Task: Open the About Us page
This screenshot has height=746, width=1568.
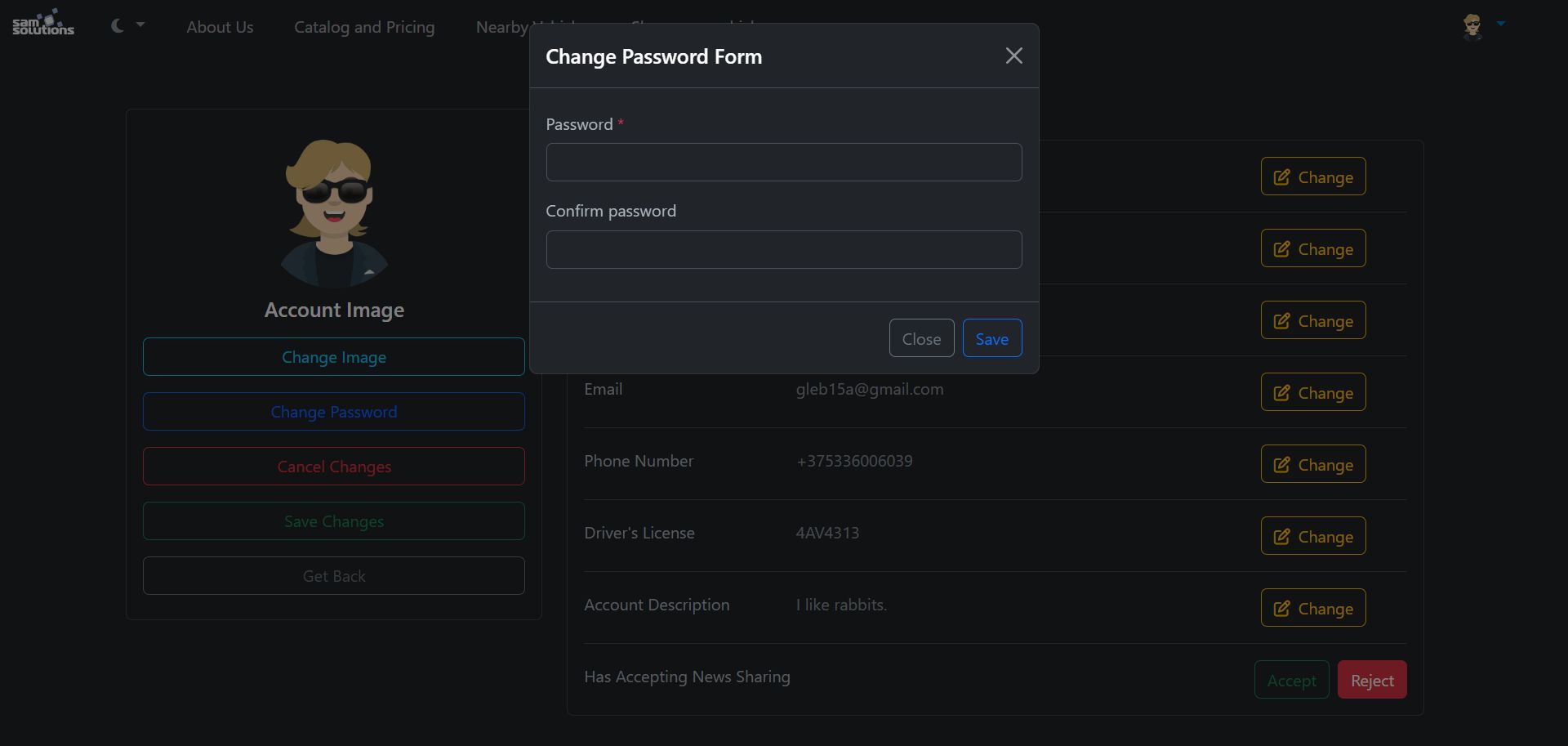Action: tap(220, 27)
